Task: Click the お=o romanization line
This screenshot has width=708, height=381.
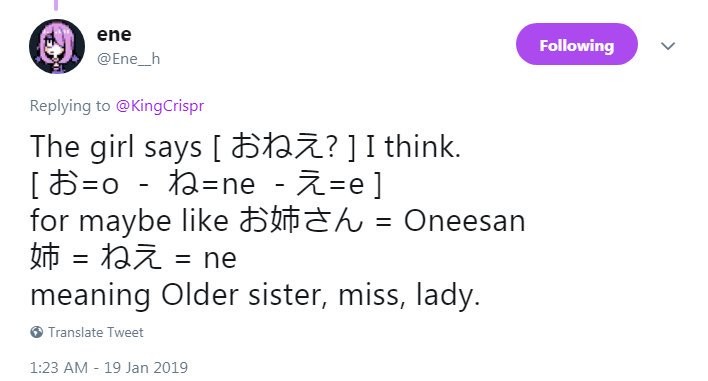Action: (206, 184)
